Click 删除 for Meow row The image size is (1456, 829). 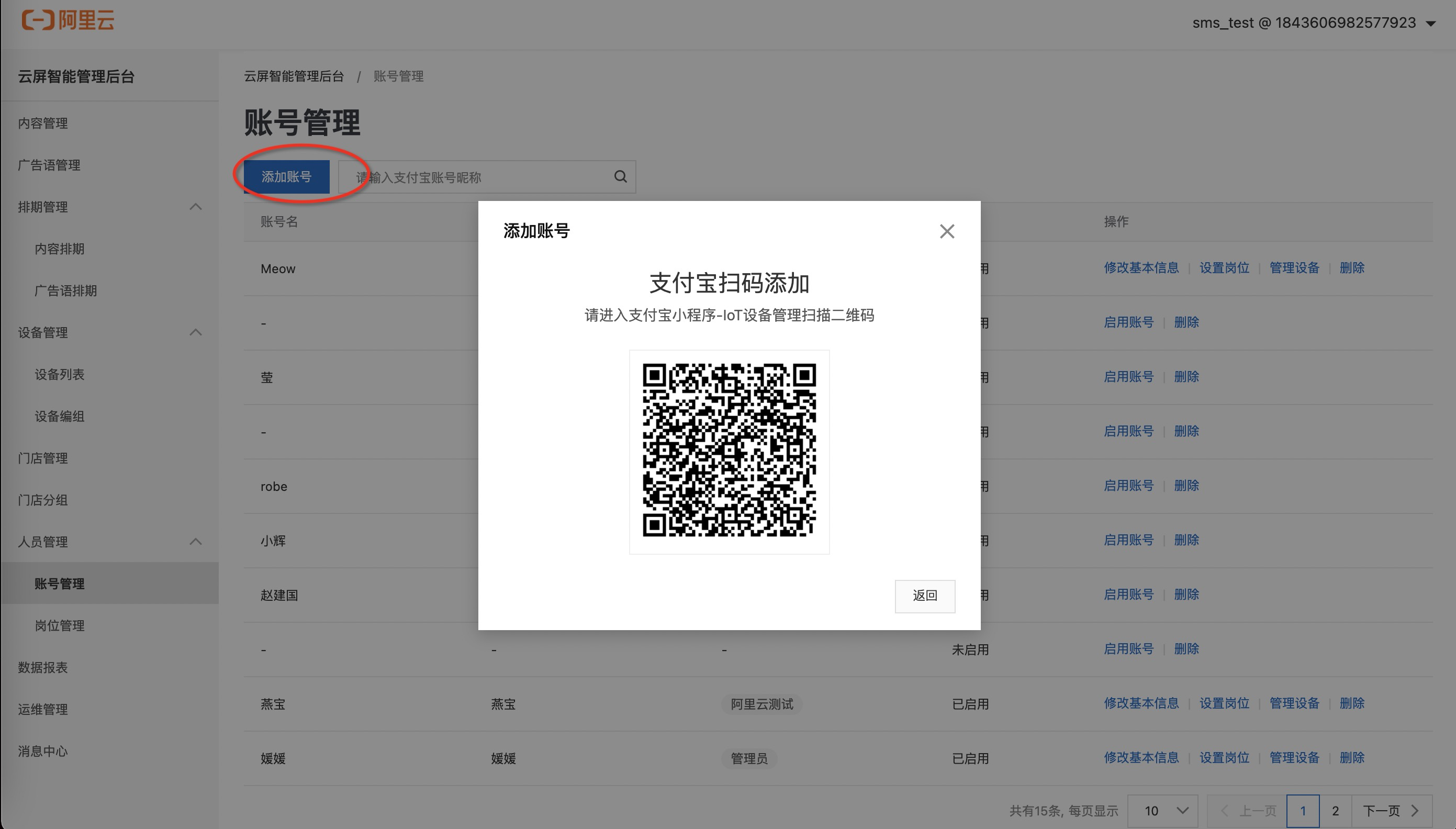pyautogui.click(x=1352, y=267)
